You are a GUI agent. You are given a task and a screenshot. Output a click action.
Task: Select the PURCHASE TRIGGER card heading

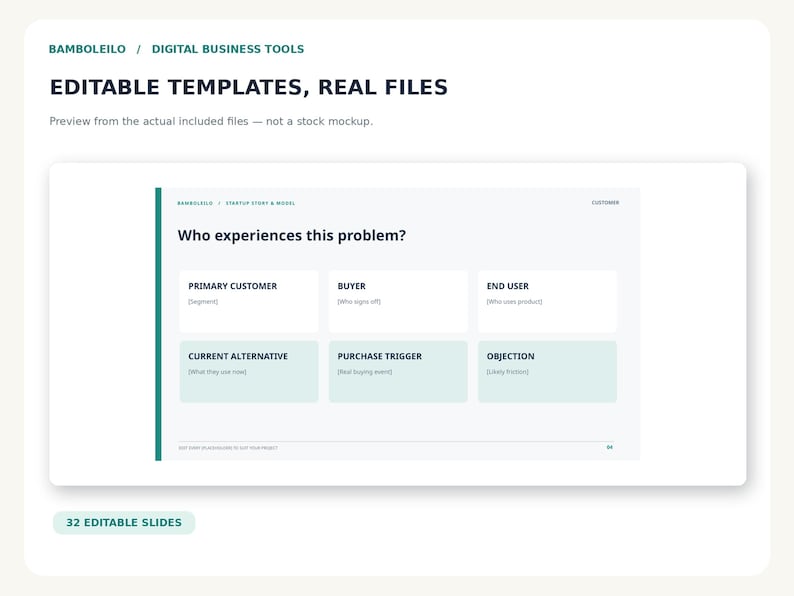380,356
